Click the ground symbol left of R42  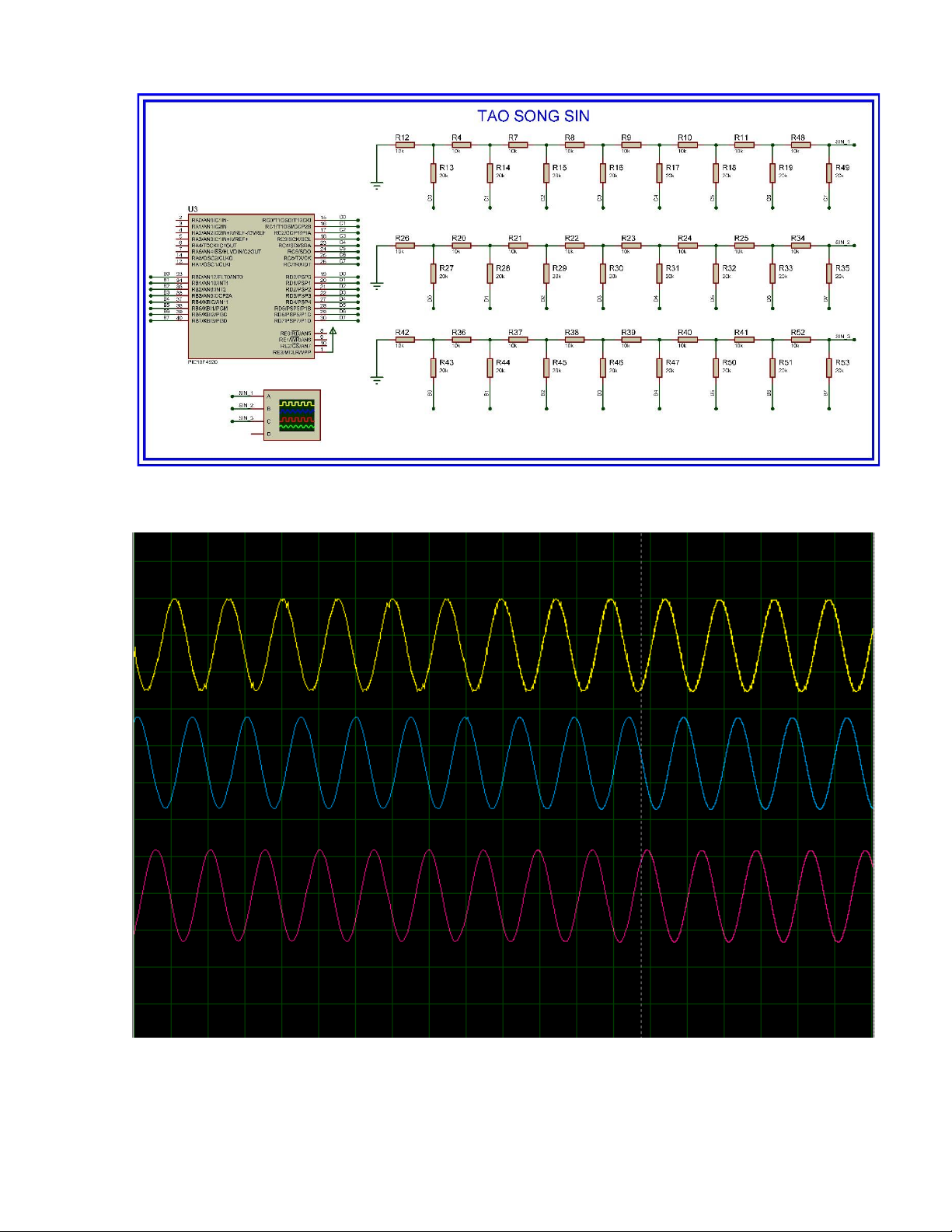(x=377, y=380)
